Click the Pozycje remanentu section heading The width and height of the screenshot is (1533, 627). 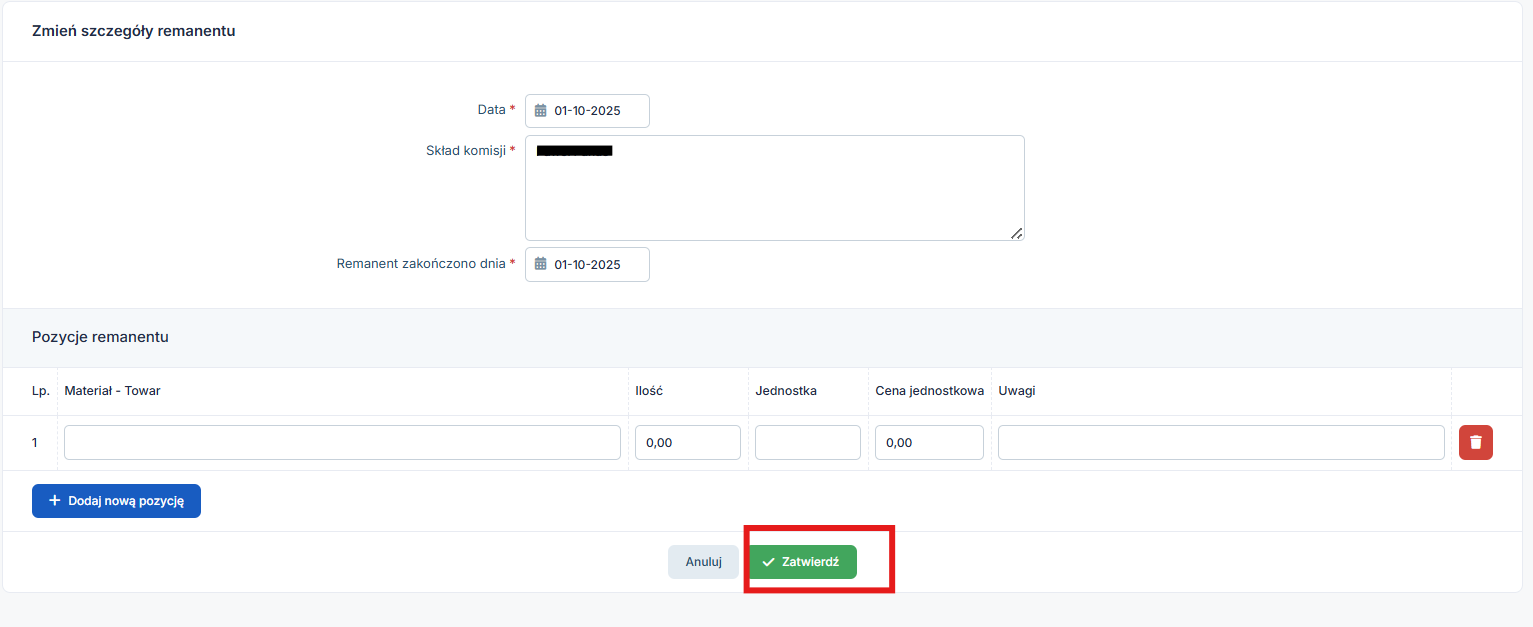pos(100,337)
